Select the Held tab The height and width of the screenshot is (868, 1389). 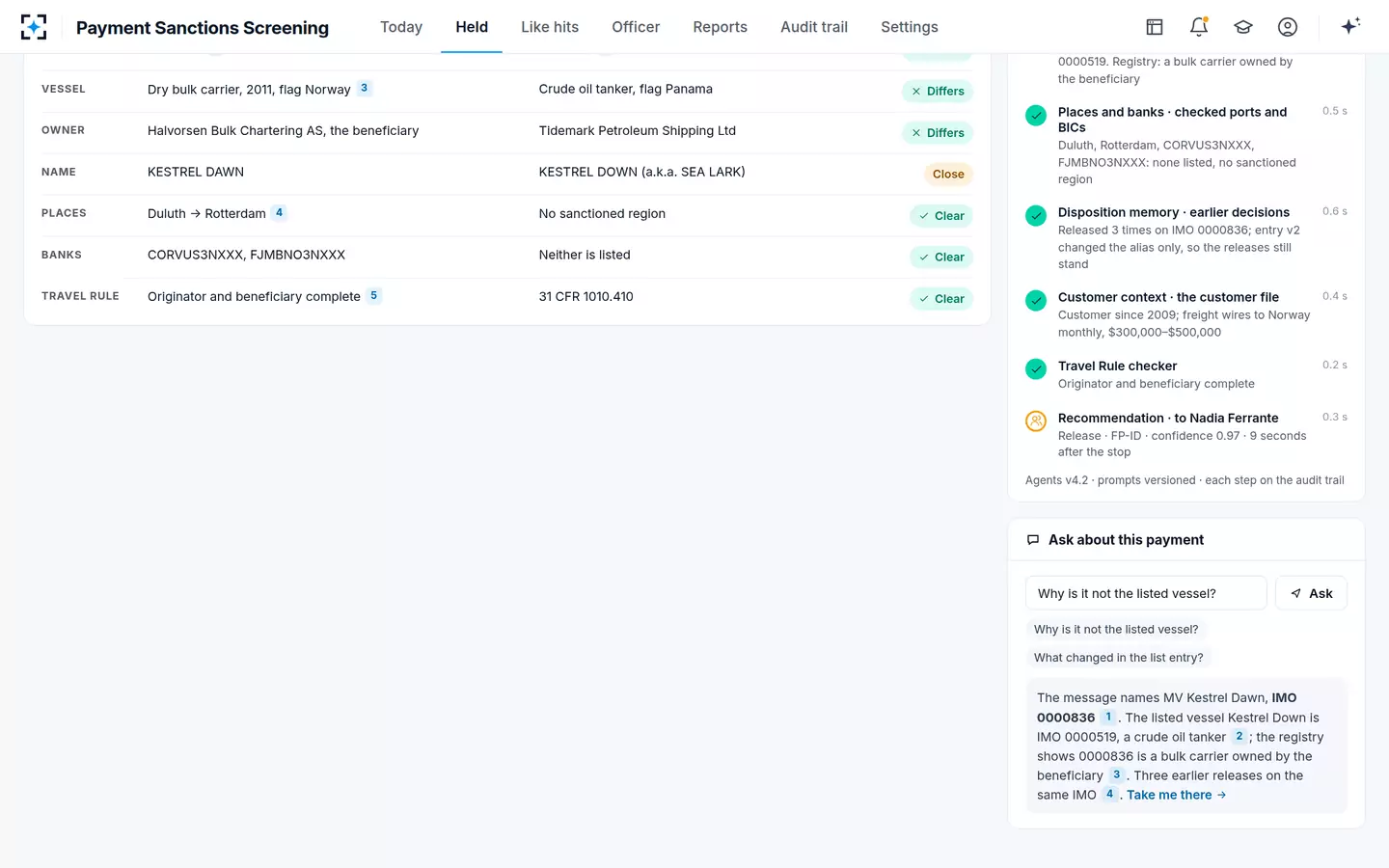[472, 27]
